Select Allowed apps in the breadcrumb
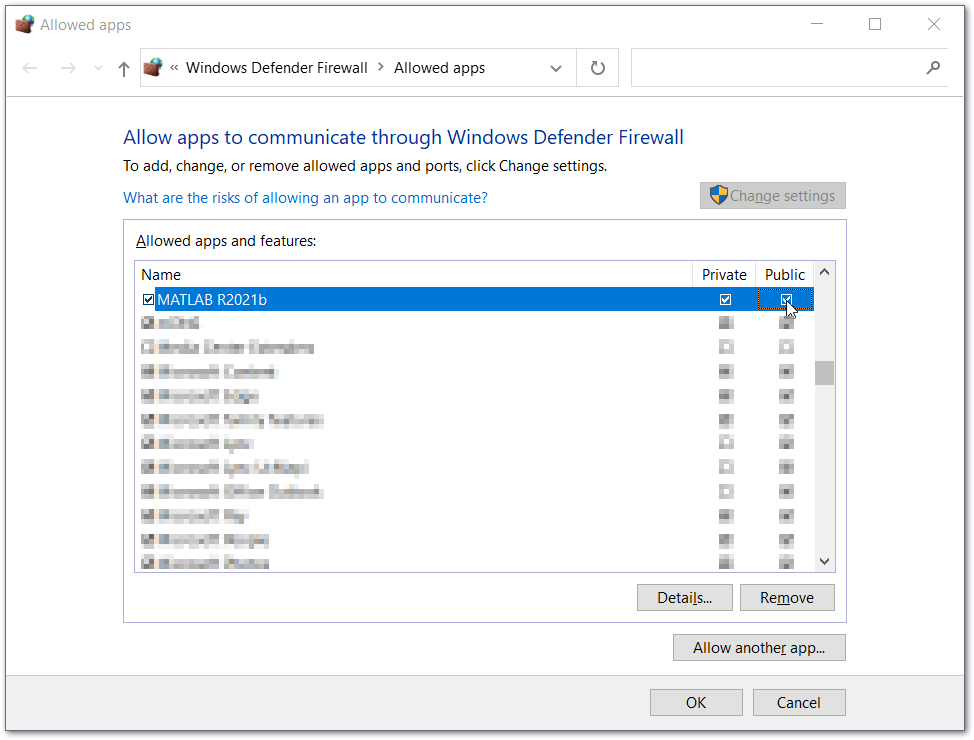 tap(439, 67)
